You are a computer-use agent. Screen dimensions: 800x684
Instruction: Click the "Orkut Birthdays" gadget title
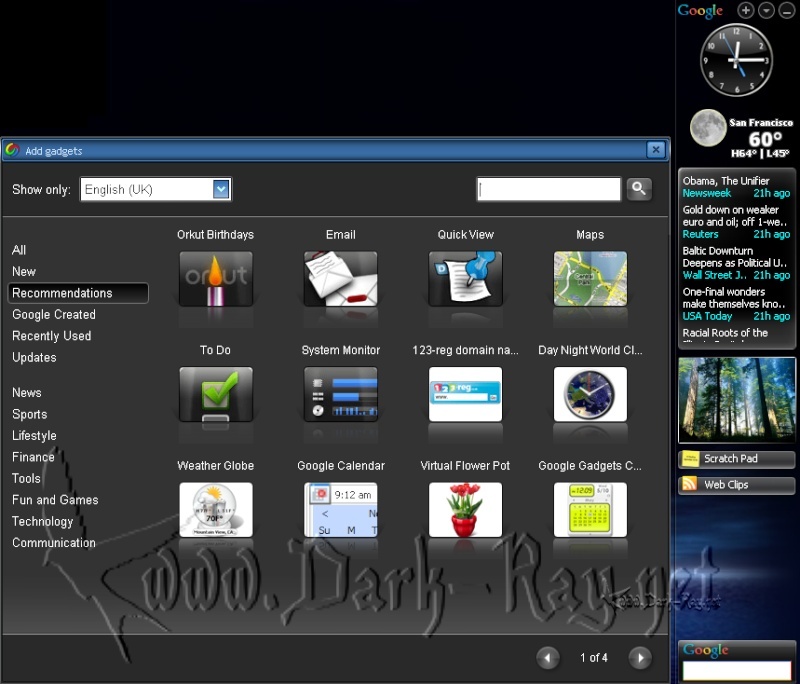[x=215, y=235]
